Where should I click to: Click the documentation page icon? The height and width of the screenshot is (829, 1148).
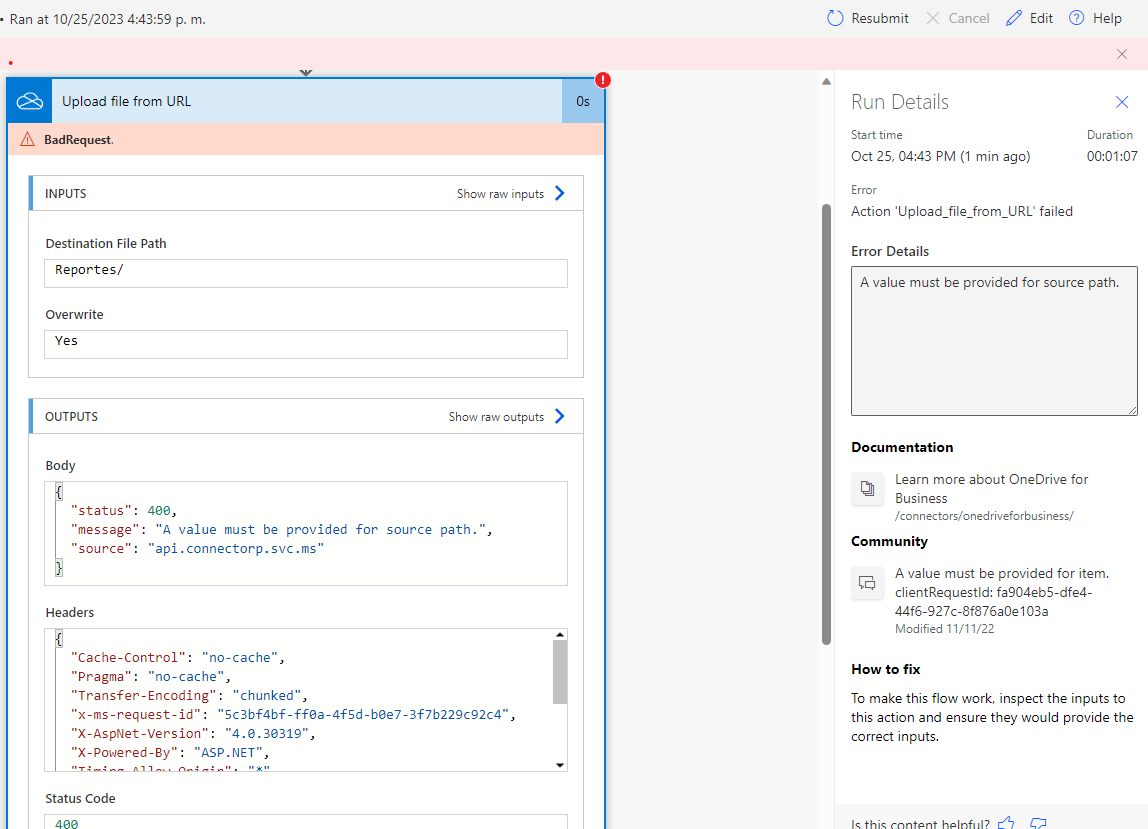[x=868, y=489]
